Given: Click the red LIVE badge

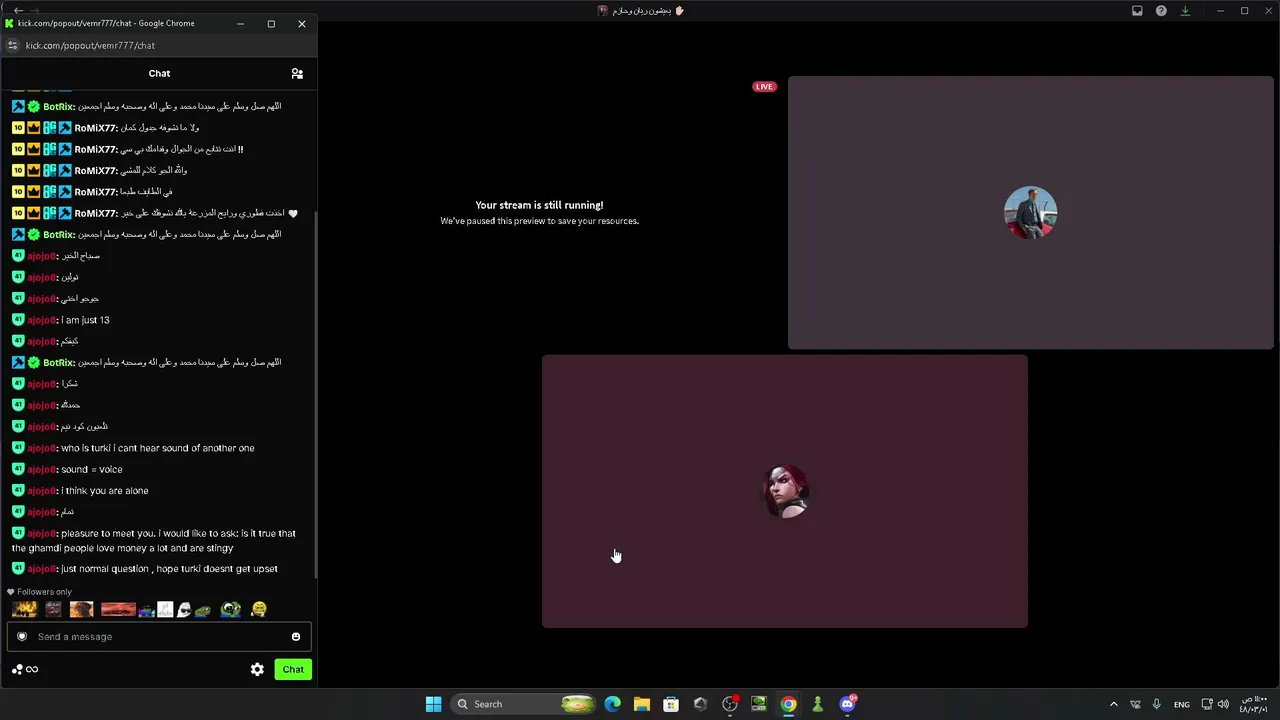Looking at the screenshot, I should [x=764, y=87].
